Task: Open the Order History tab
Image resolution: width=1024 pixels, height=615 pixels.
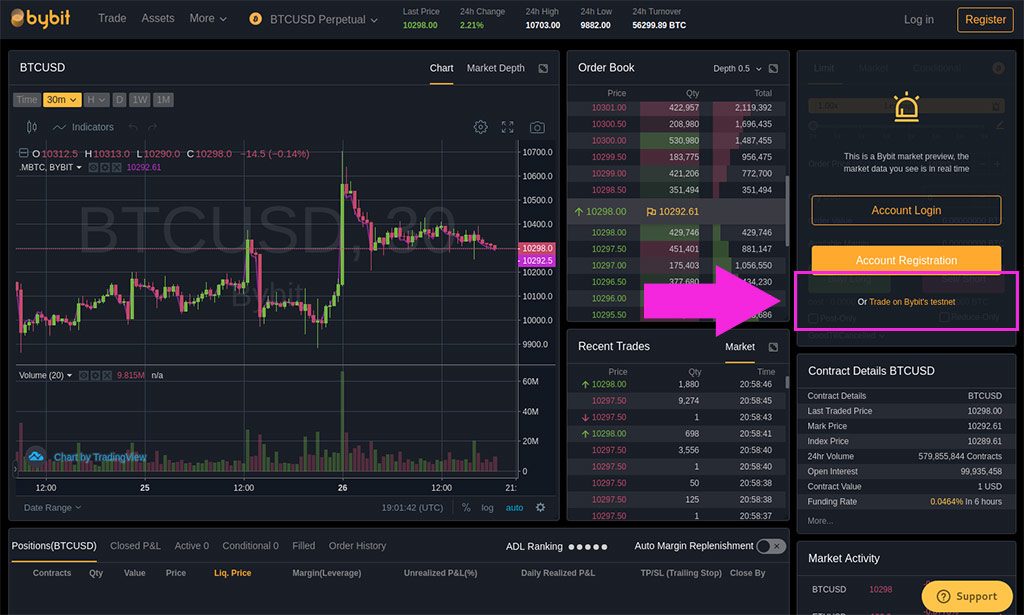Action: click(x=357, y=546)
